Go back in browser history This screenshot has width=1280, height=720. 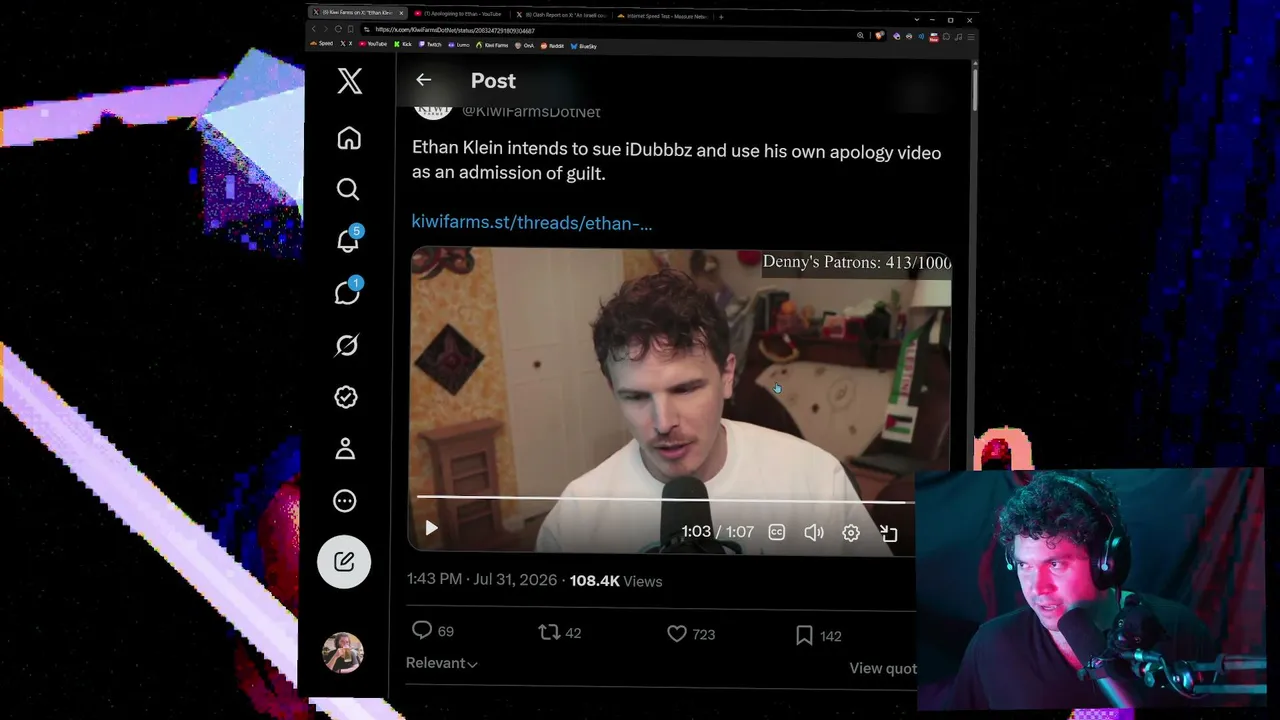(x=313, y=29)
